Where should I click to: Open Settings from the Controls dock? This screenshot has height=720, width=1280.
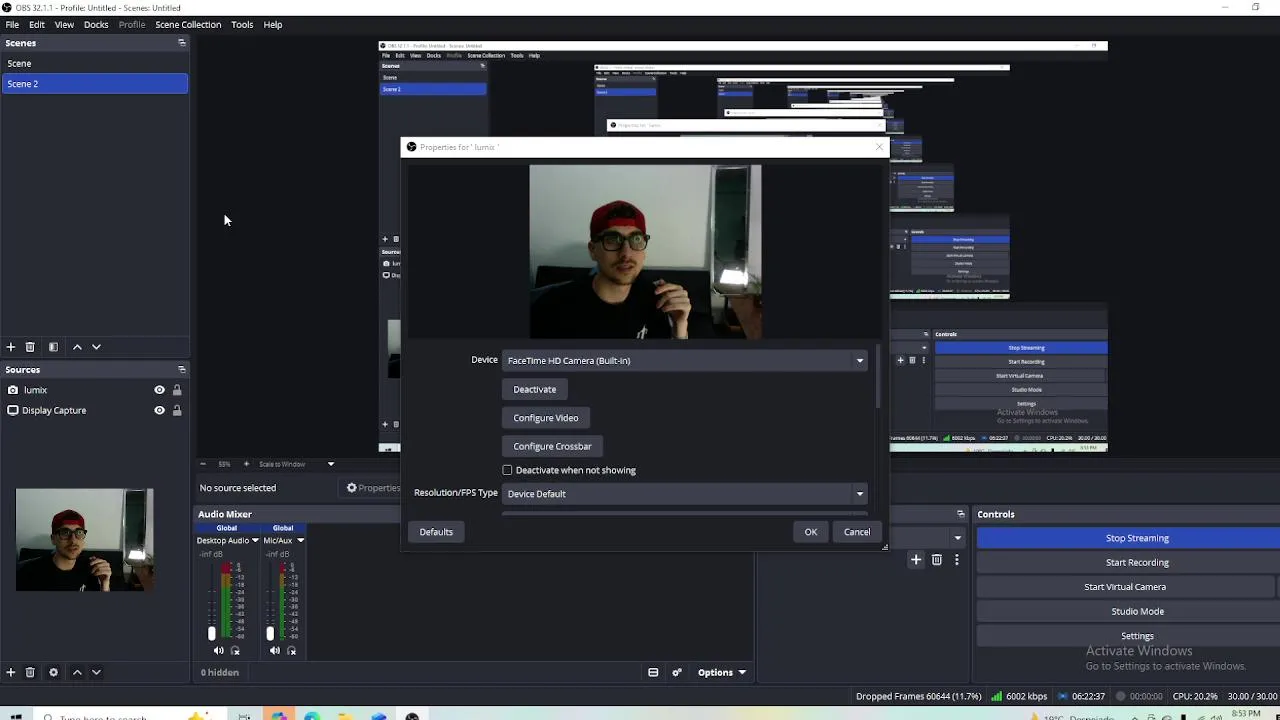(1128, 636)
